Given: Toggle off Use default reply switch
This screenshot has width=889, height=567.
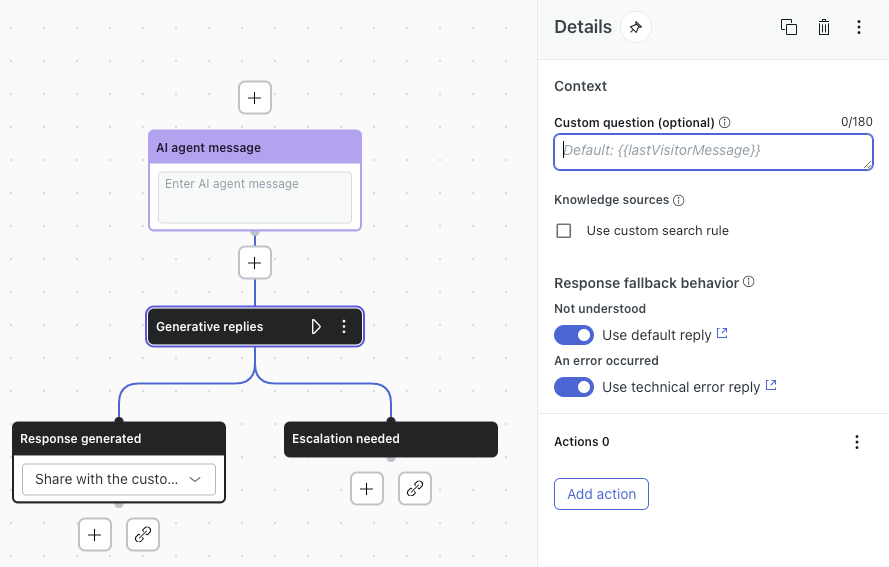Looking at the screenshot, I should tap(574, 335).
